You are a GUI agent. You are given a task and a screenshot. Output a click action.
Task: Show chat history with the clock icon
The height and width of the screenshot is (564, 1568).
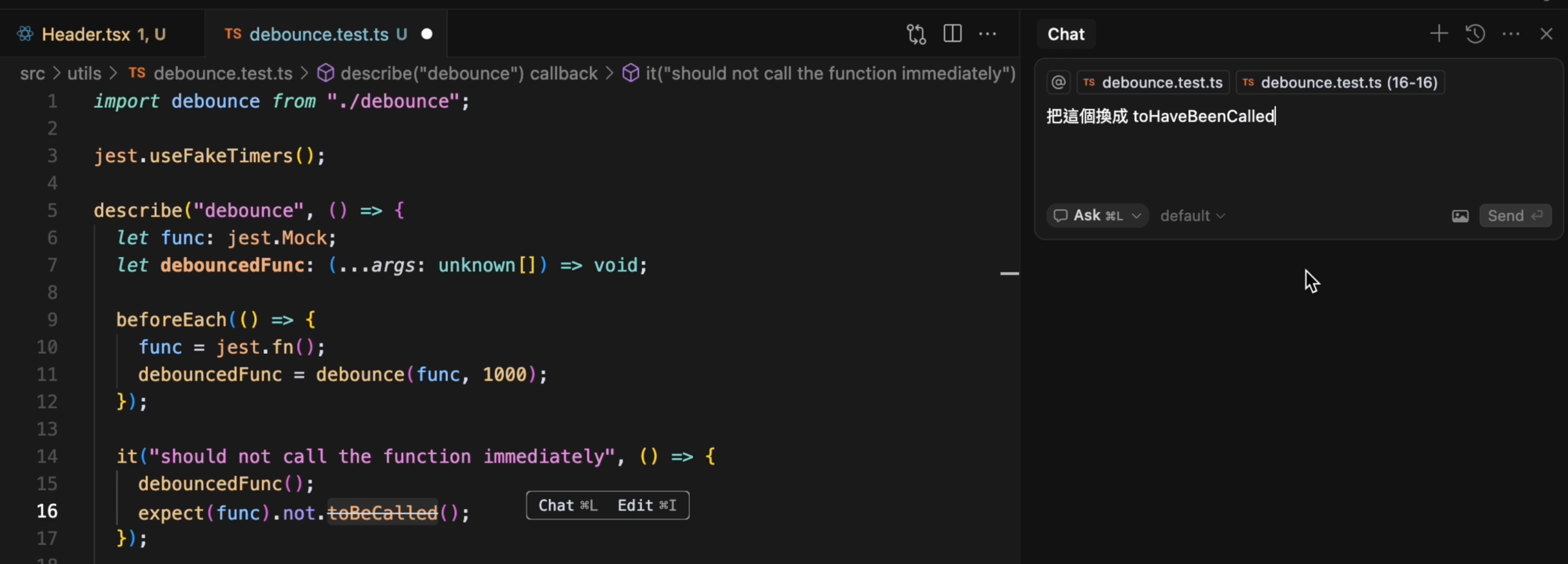click(x=1475, y=33)
